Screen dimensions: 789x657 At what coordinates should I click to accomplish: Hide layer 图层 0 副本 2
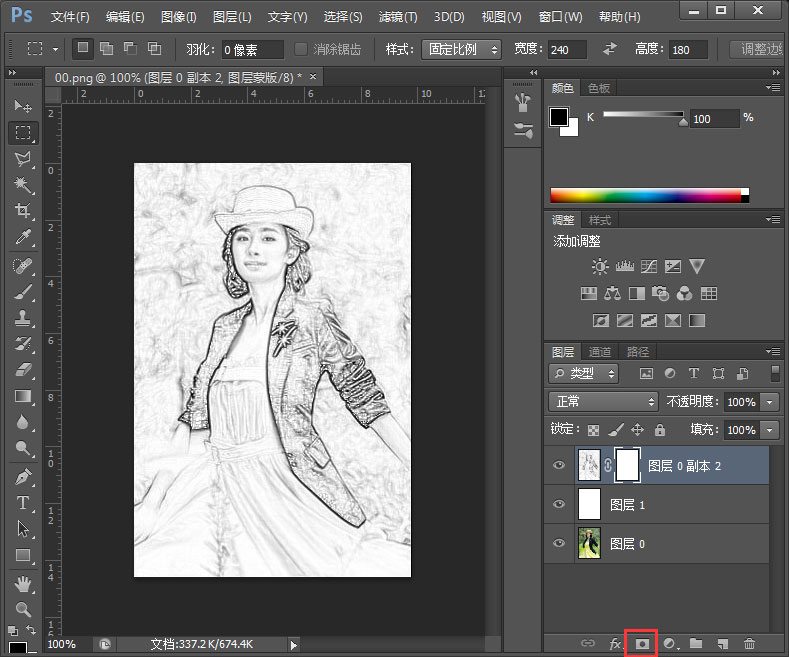pyautogui.click(x=559, y=466)
